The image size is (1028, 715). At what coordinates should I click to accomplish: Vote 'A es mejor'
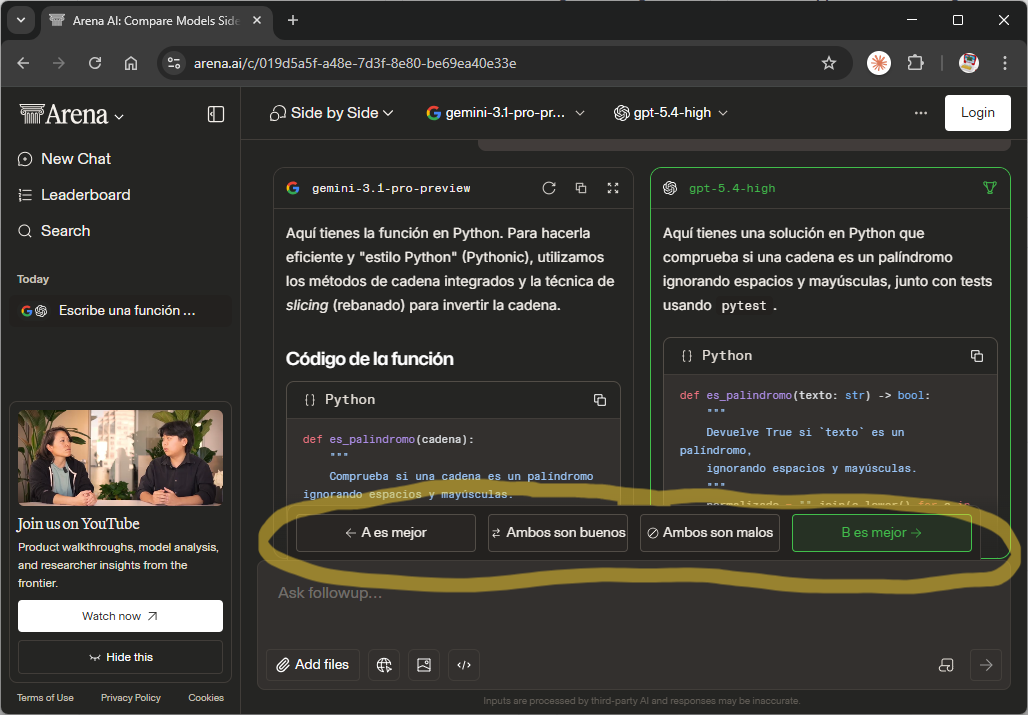point(386,533)
